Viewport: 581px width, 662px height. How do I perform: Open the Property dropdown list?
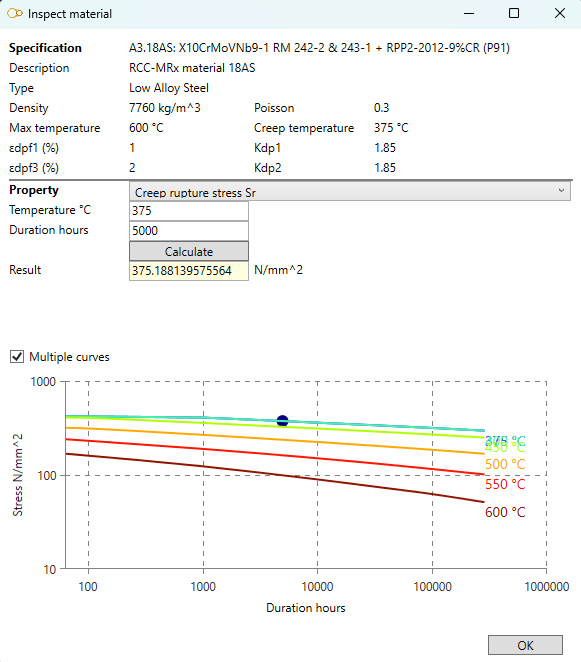350,192
